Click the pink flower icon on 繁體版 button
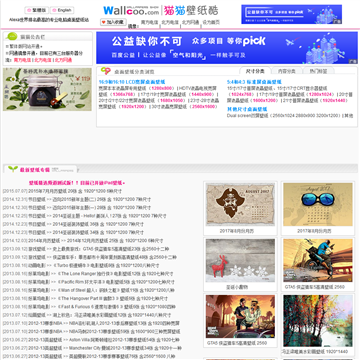The image size is (360, 360). (x=29, y=10)
